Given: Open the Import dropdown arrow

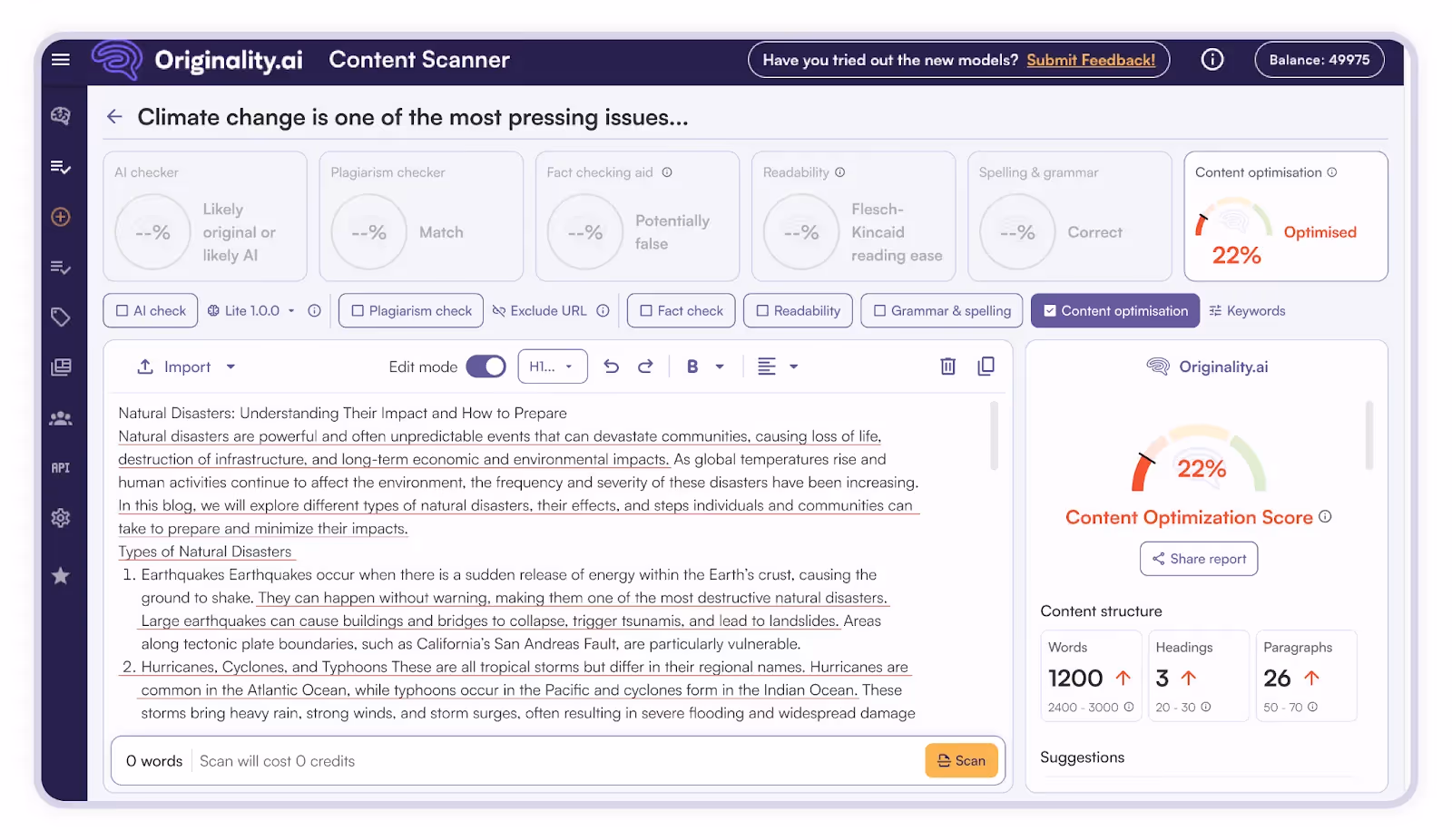Looking at the screenshot, I should (x=231, y=366).
